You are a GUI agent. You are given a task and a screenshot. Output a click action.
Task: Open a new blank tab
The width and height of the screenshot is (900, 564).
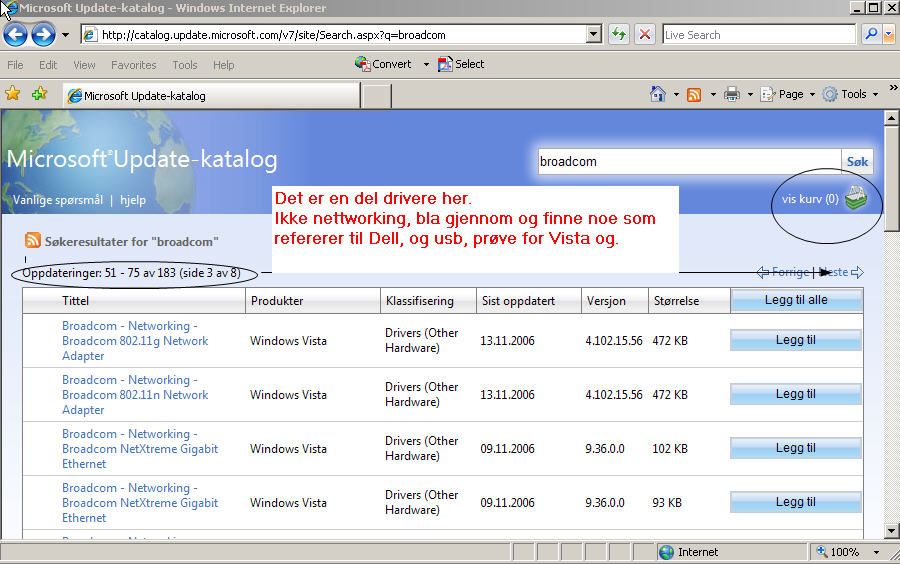(x=377, y=96)
